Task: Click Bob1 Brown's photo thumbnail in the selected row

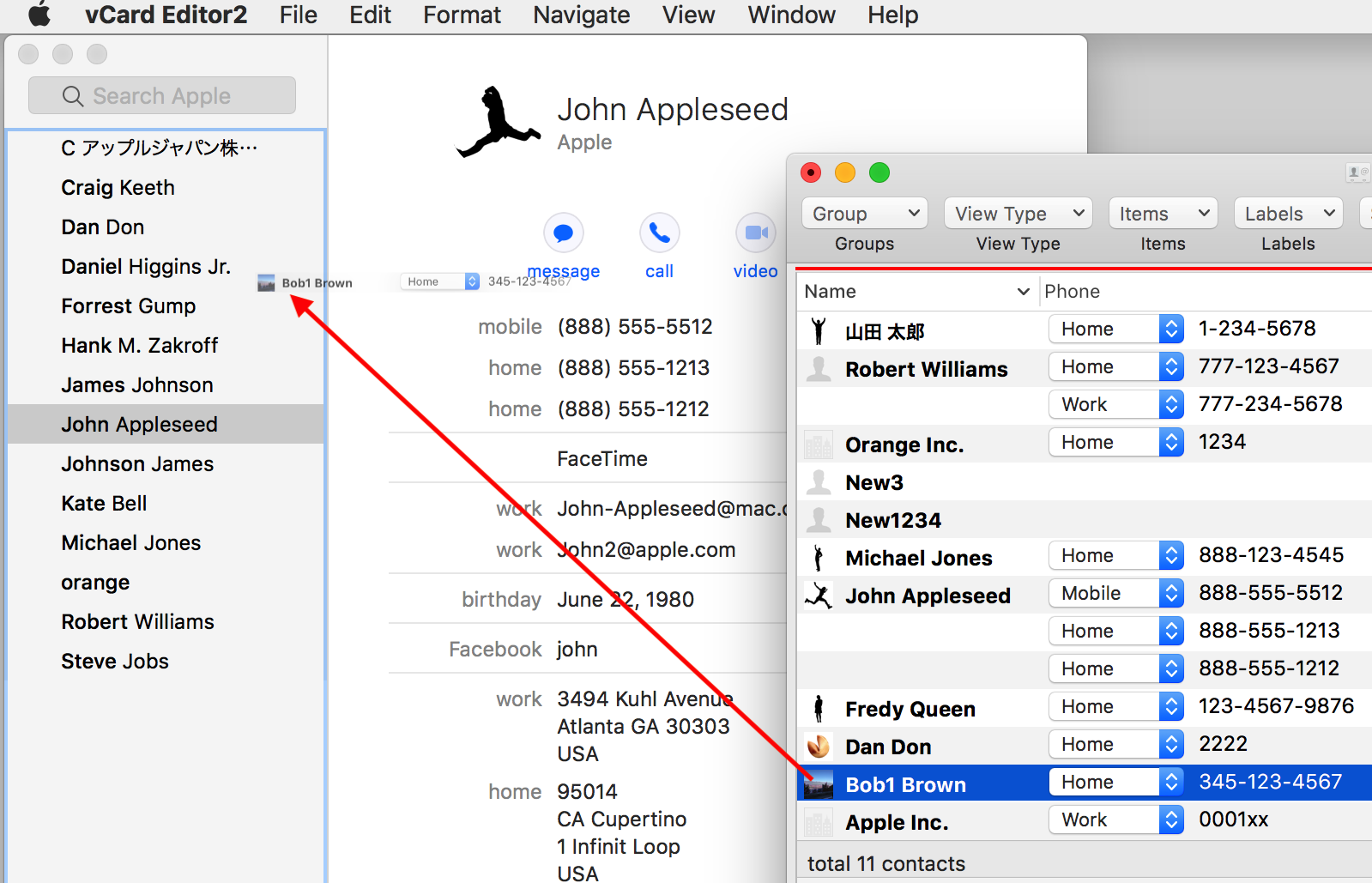Action: (x=819, y=783)
